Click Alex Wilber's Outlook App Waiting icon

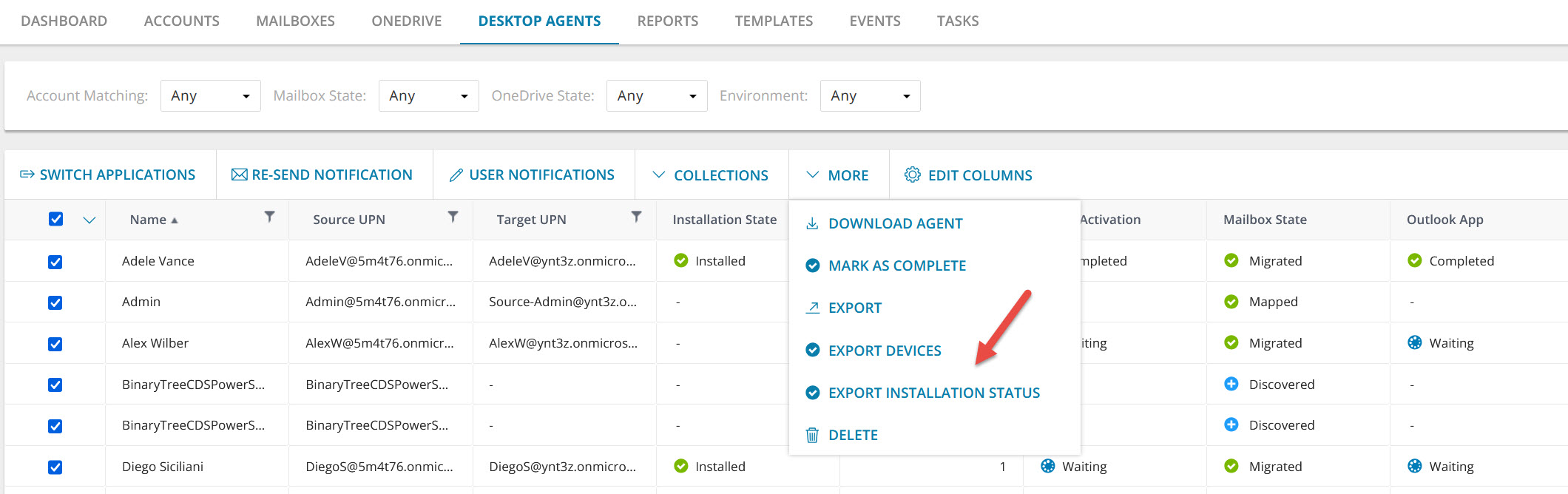point(1415,342)
